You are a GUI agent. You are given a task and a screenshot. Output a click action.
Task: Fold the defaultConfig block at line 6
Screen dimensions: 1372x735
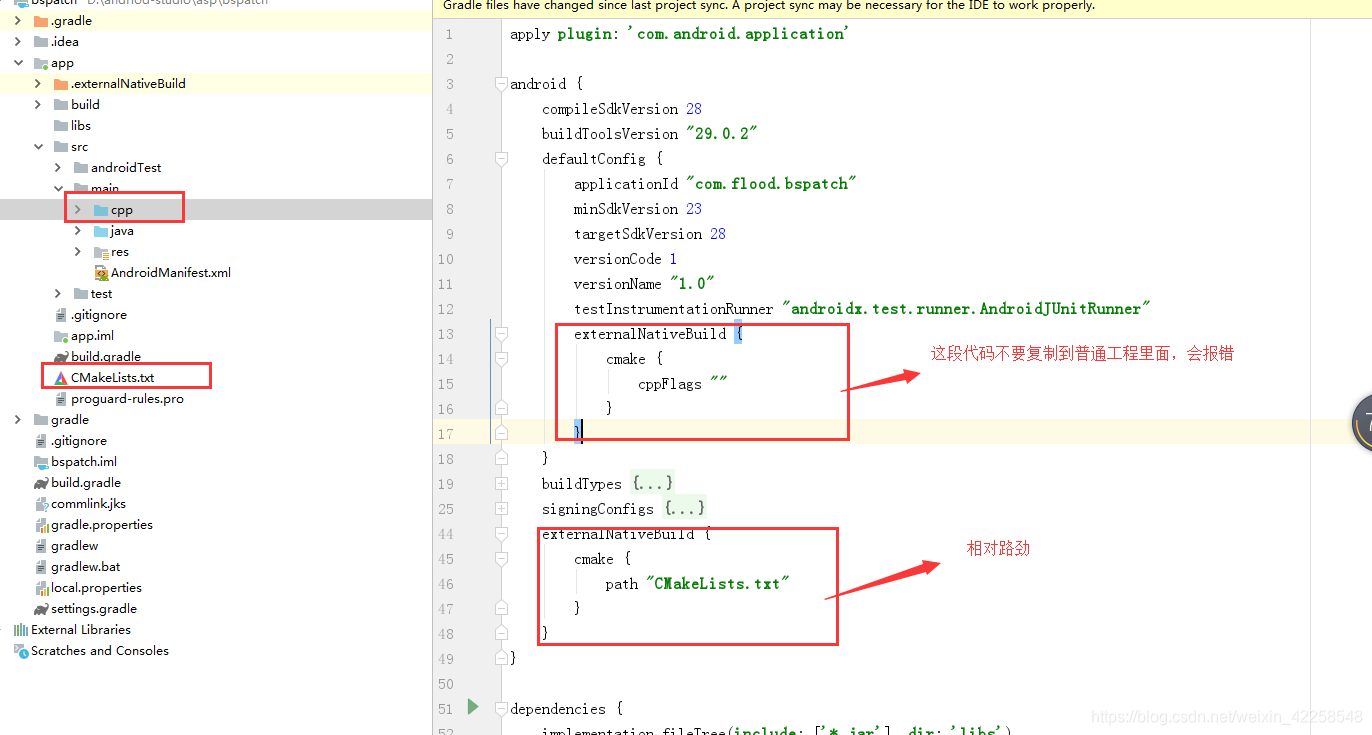click(x=501, y=159)
